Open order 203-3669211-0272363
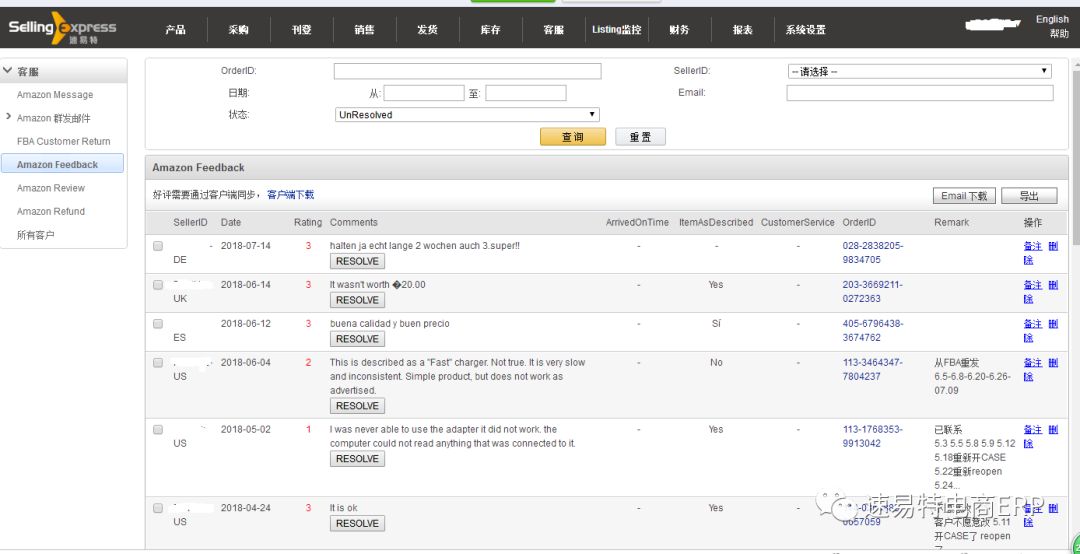1080x554 pixels. pyautogui.click(x=873, y=291)
